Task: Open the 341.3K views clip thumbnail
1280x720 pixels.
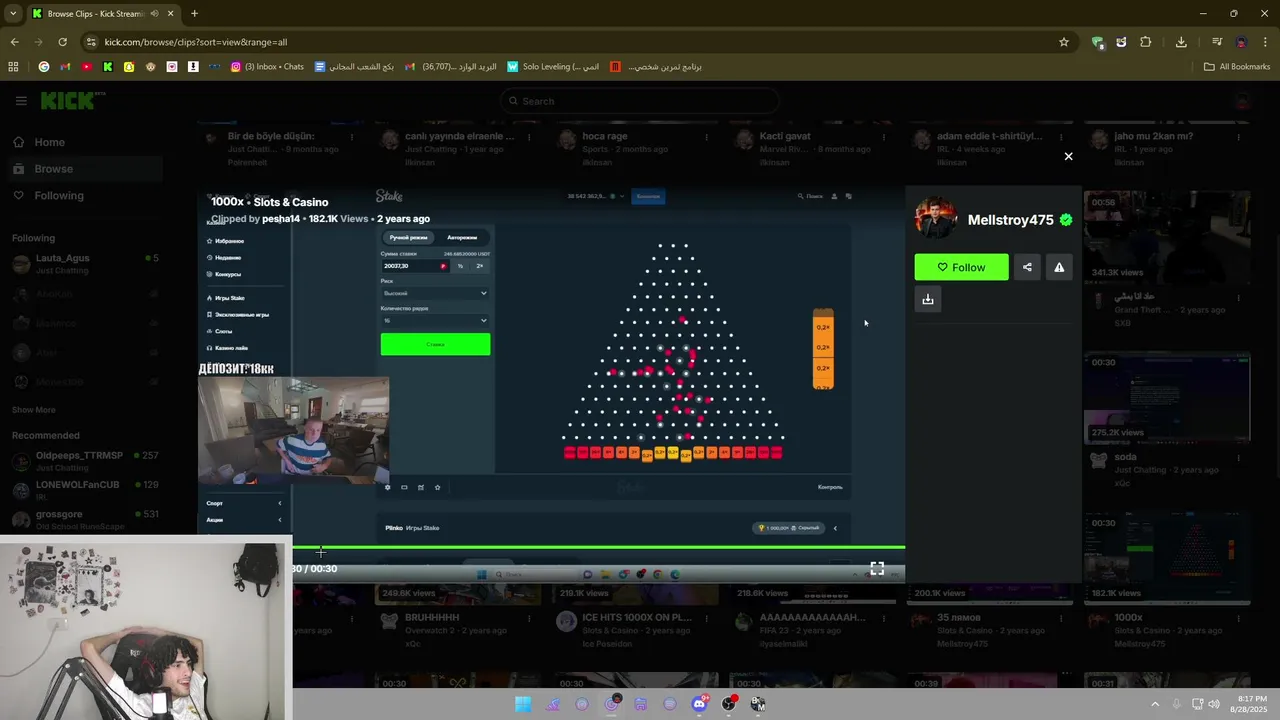Action: [x=1167, y=236]
